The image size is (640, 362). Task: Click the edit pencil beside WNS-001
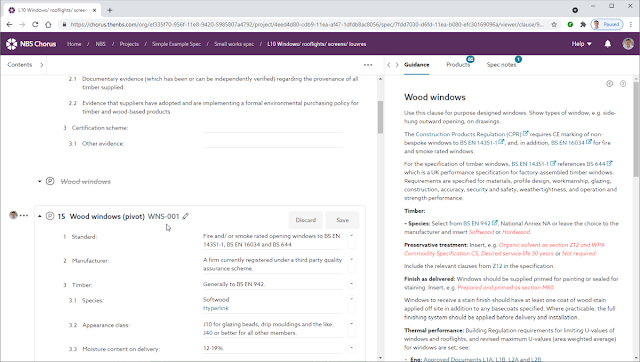pos(186,216)
